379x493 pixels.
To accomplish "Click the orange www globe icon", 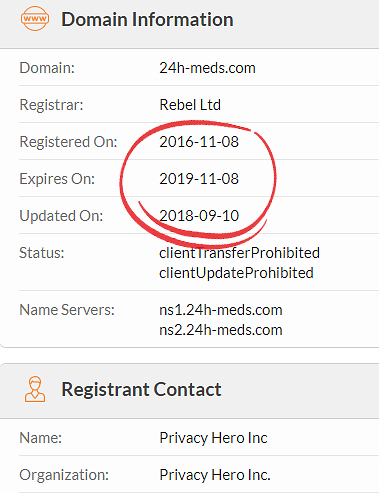I will tap(35, 18).
